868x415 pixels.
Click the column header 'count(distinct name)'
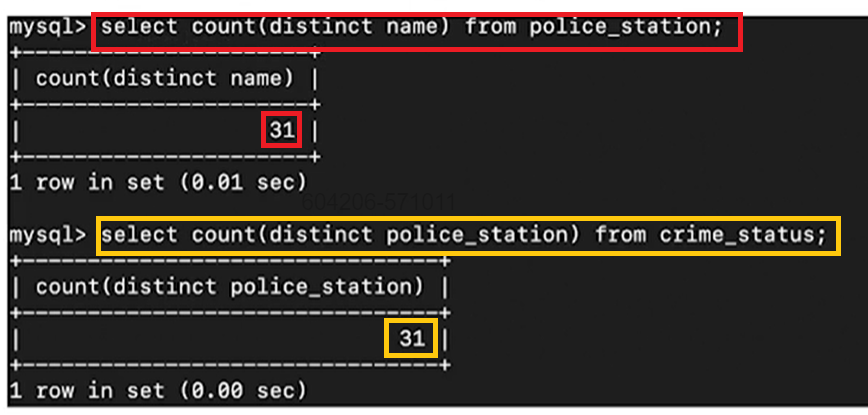click(164, 79)
